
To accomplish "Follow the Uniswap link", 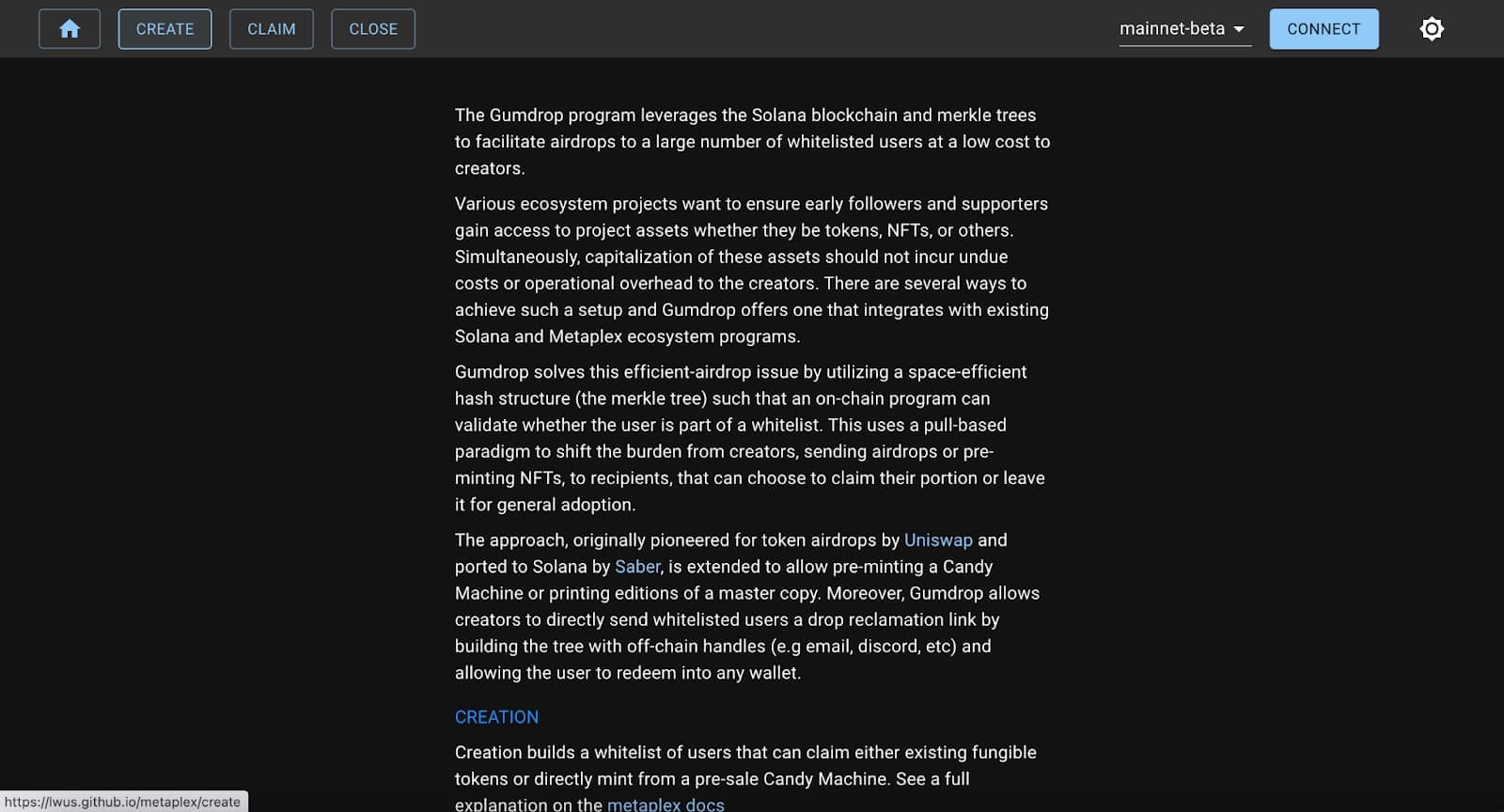I will click(938, 540).
